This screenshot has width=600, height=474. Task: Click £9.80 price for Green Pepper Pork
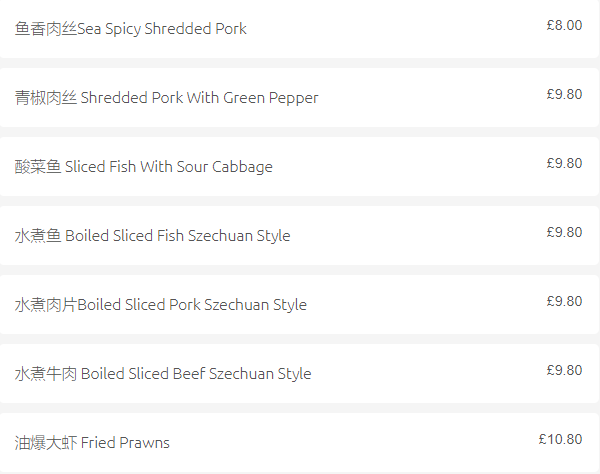point(564,94)
